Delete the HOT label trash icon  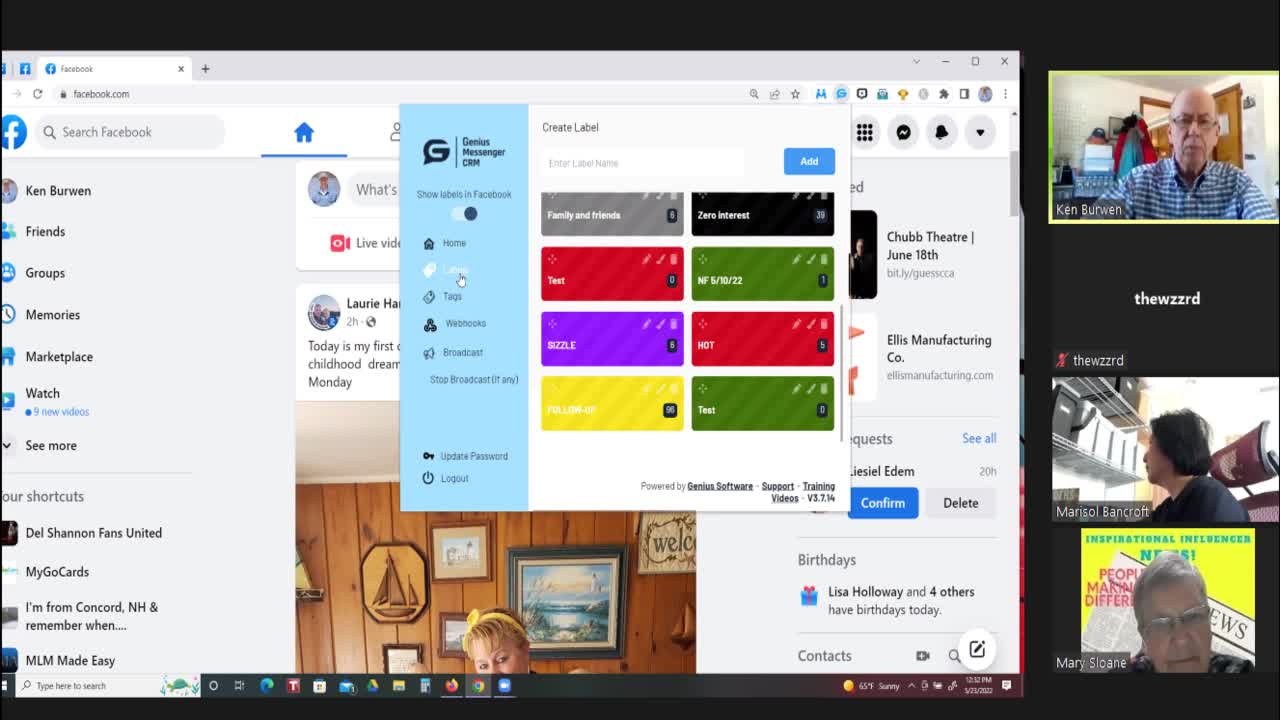pos(823,324)
